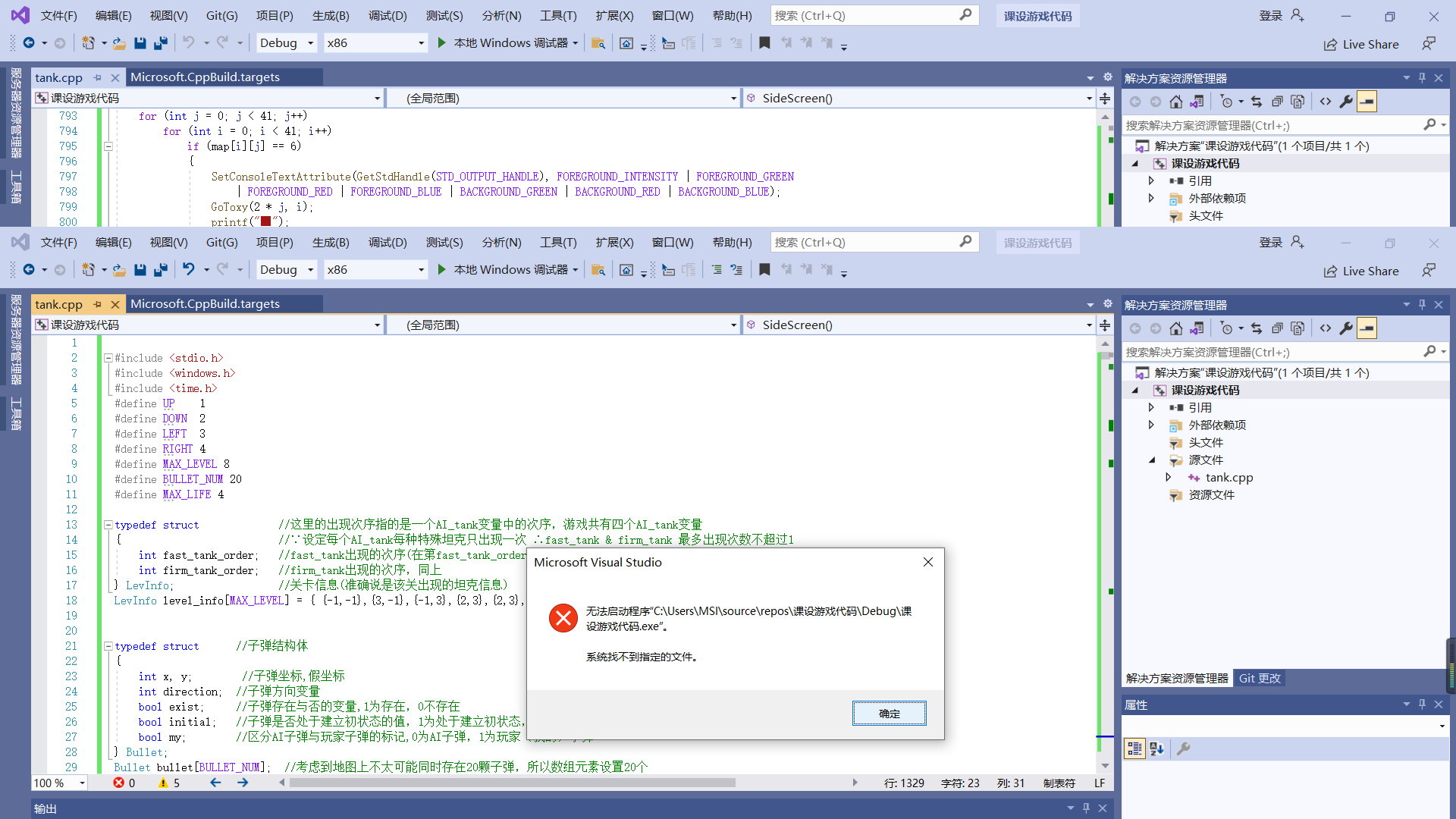Screen dimensions: 1456x819
Task: Click the wrench Property Pages icon in Properties panel
Action: click(1183, 749)
